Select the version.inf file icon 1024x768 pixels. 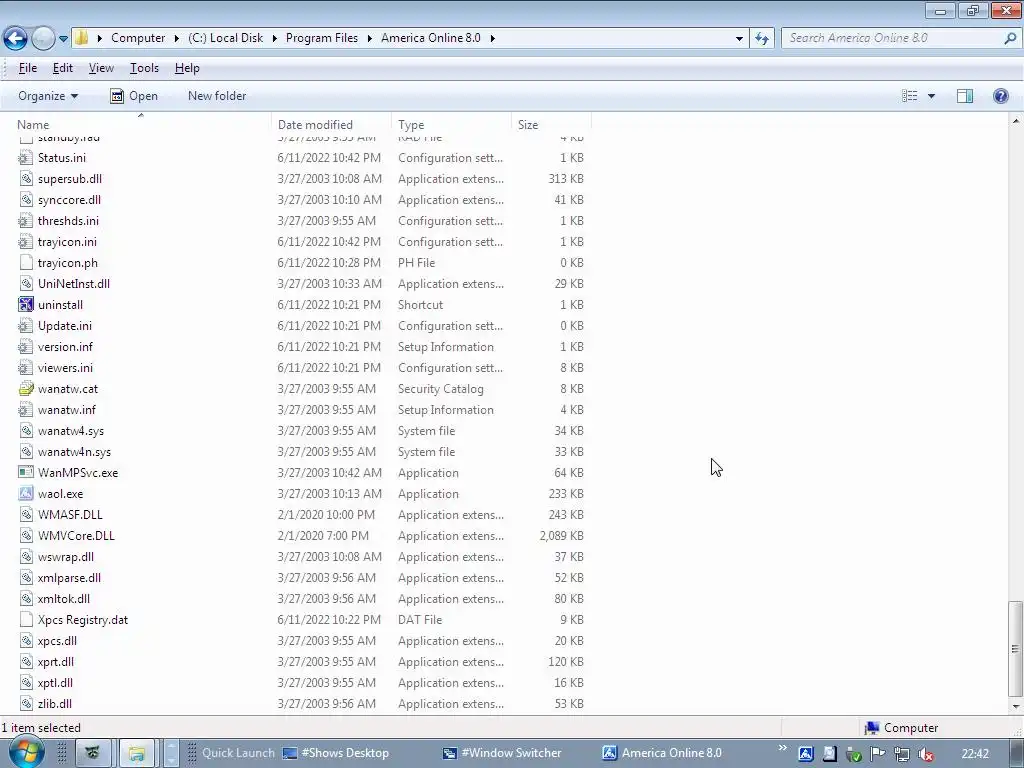25,347
